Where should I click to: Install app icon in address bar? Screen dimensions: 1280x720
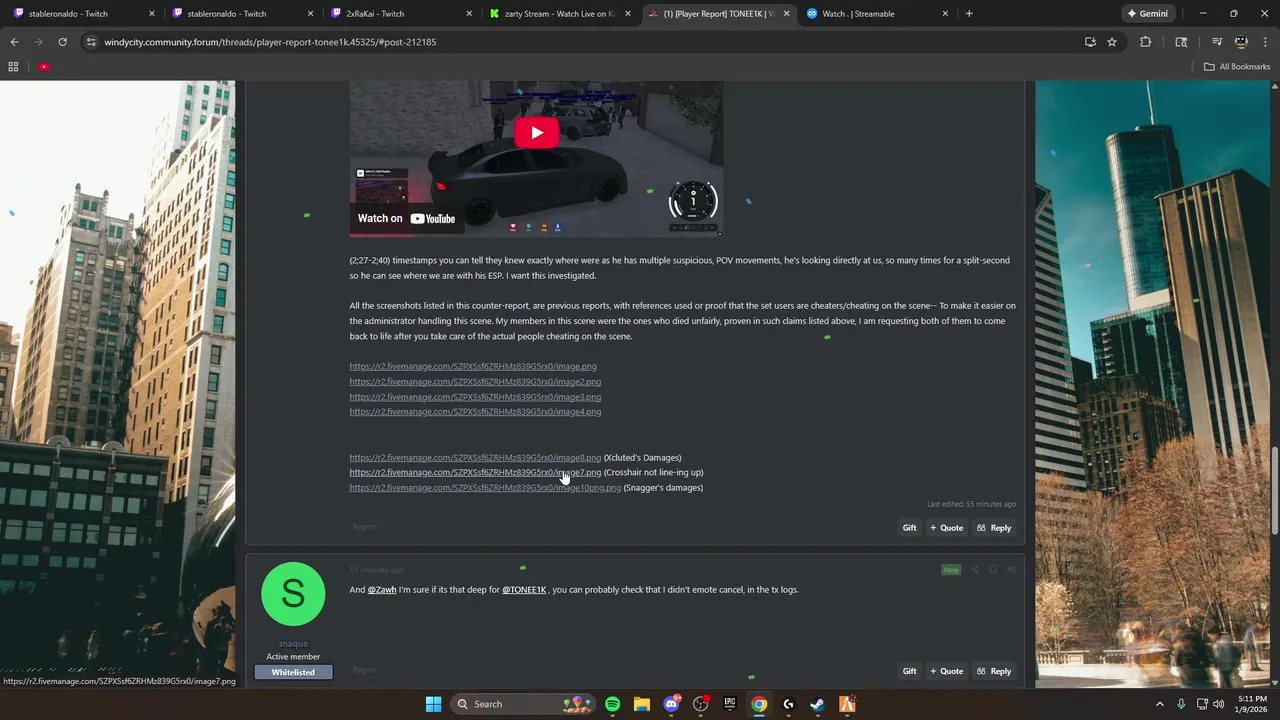click(x=1090, y=42)
